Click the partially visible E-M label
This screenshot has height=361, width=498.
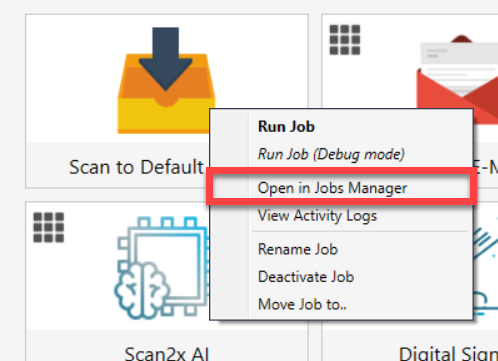[x=485, y=167]
